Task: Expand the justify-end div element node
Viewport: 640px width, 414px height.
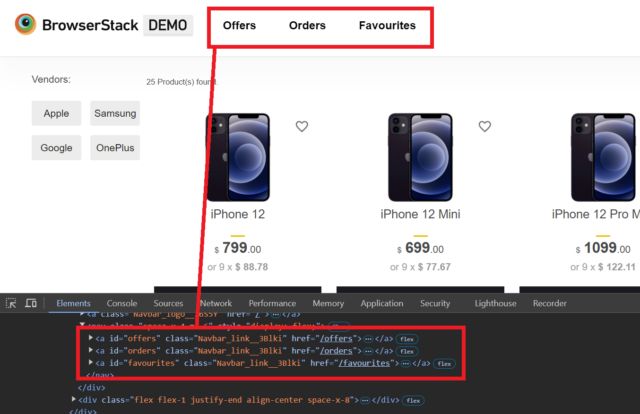Action: click(x=73, y=399)
